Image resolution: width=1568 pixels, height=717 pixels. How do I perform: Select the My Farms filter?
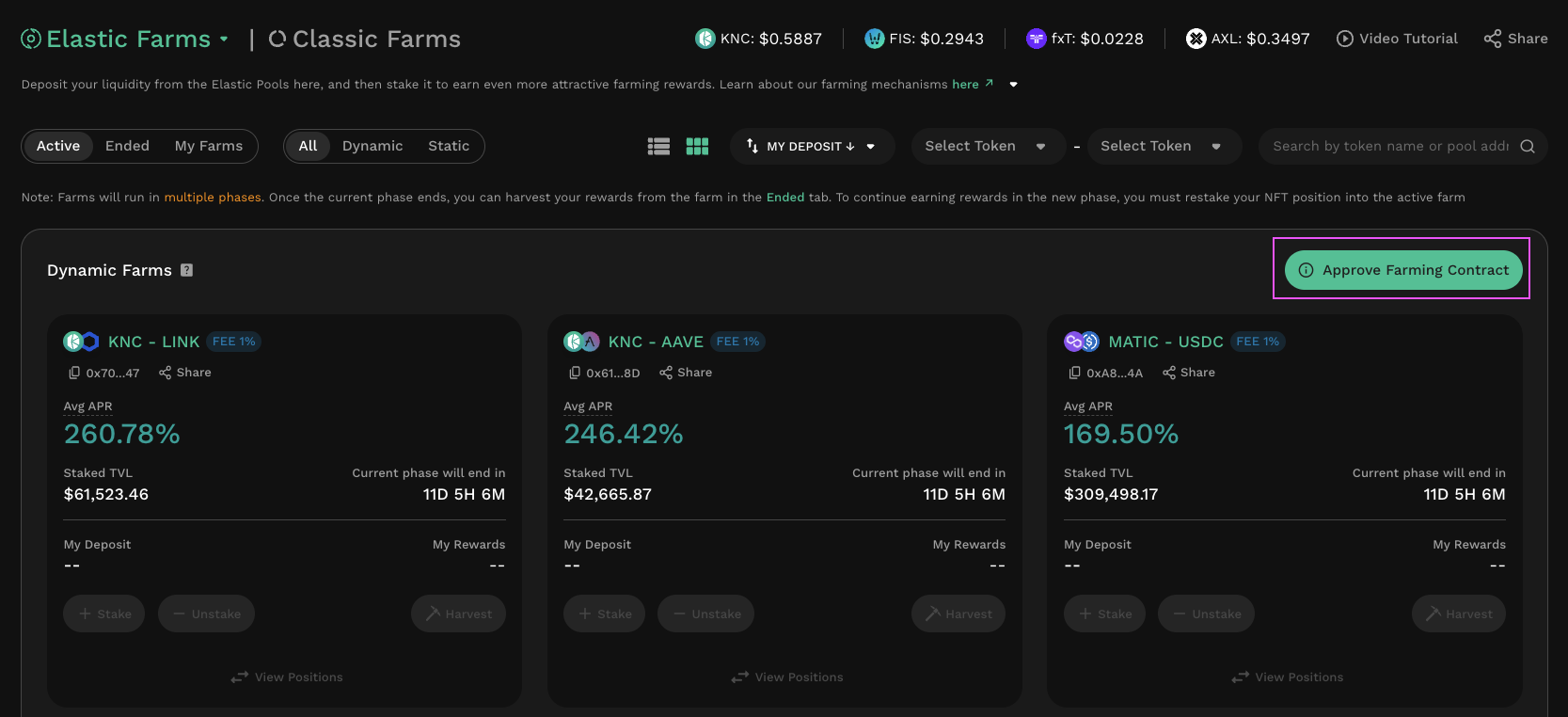click(209, 146)
